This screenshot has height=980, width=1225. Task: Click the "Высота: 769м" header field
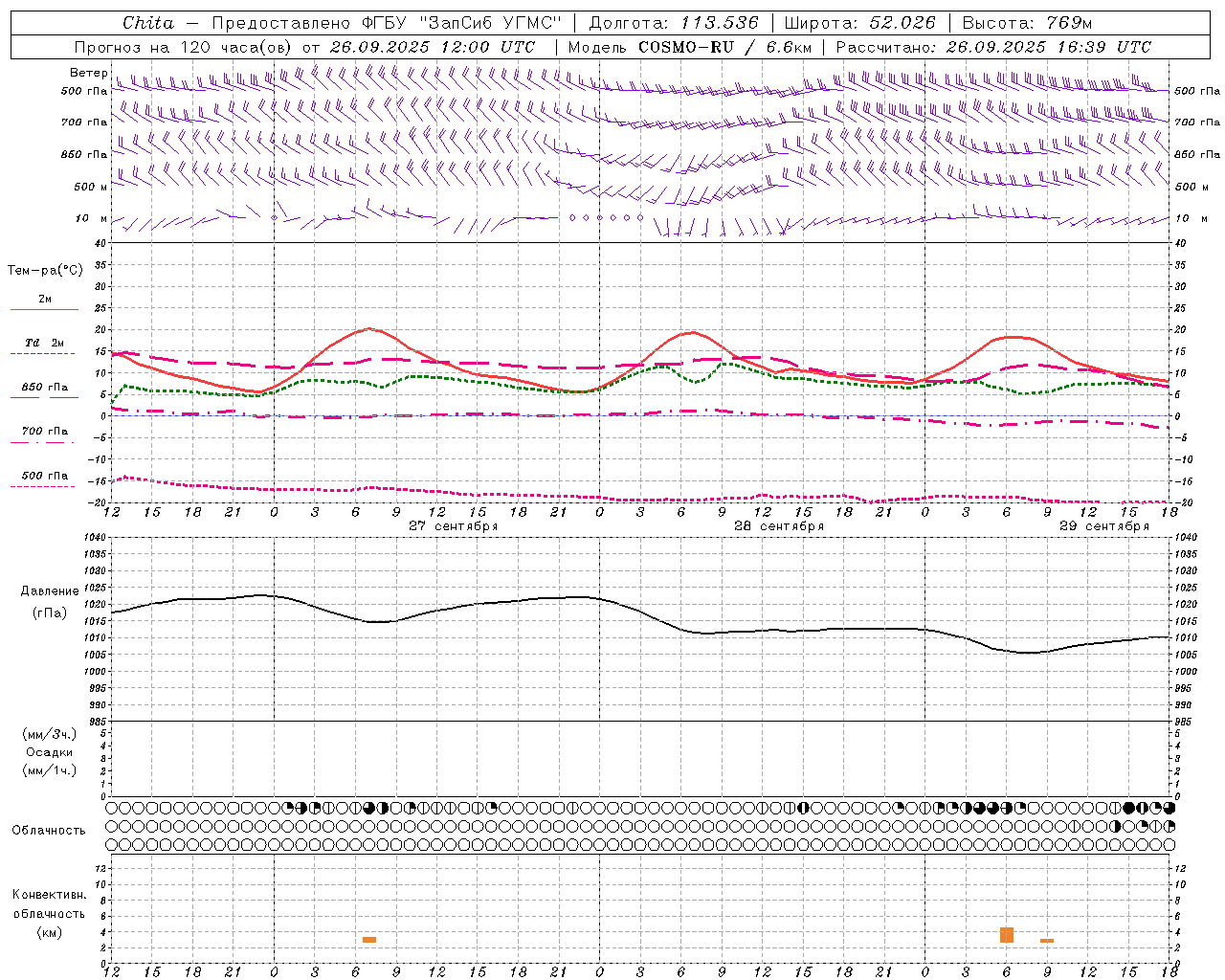(1027, 23)
